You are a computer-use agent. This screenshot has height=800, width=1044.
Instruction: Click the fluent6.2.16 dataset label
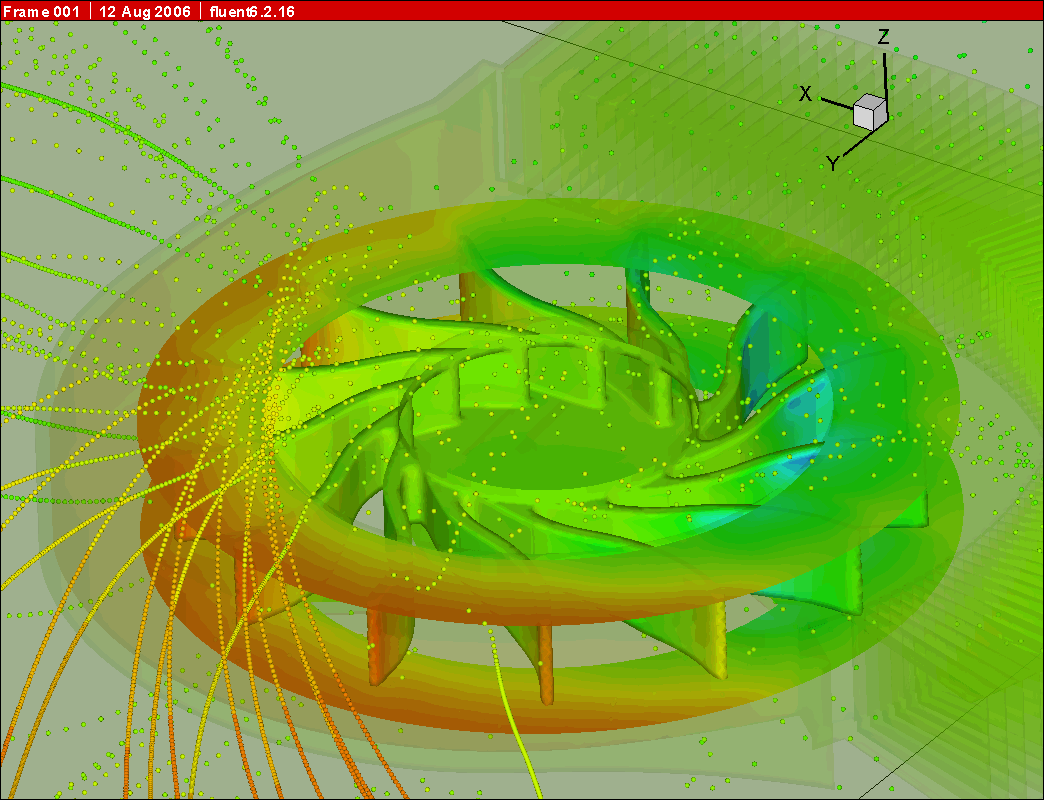(x=251, y=10)
